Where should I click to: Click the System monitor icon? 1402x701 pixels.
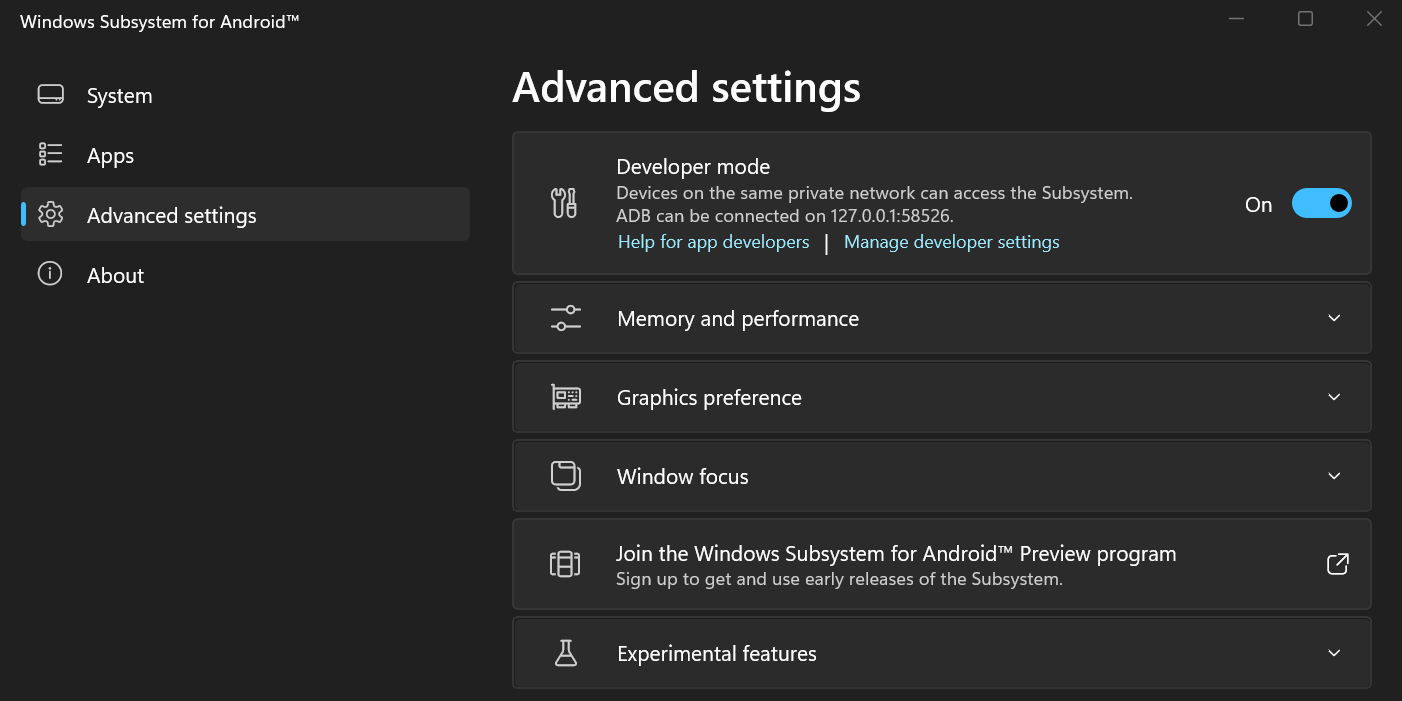point(50,95)
